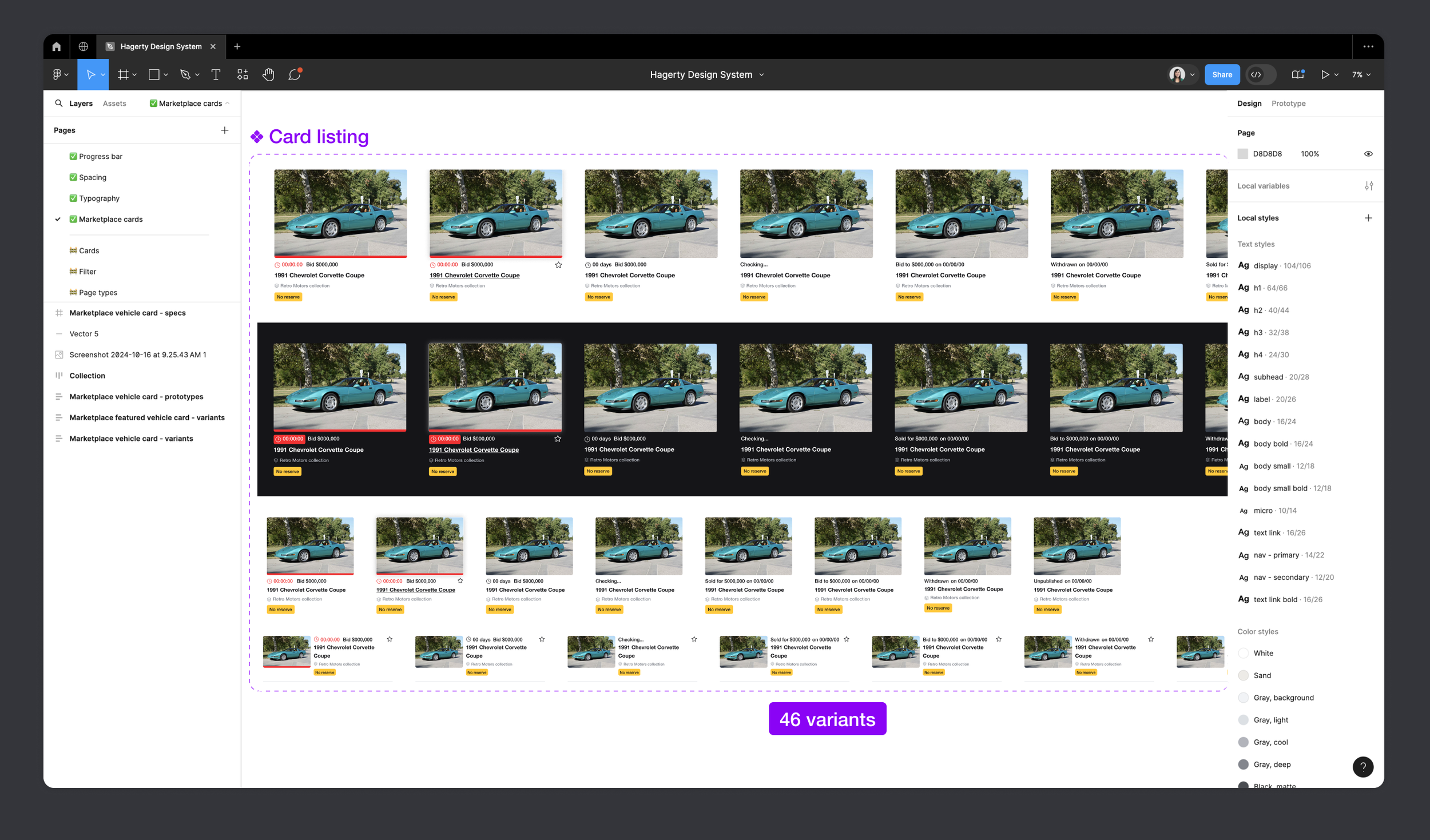The width and height of the screenshot is (1430, 840).
Task: Open local variables settings icon
Action: (1368, 186)
